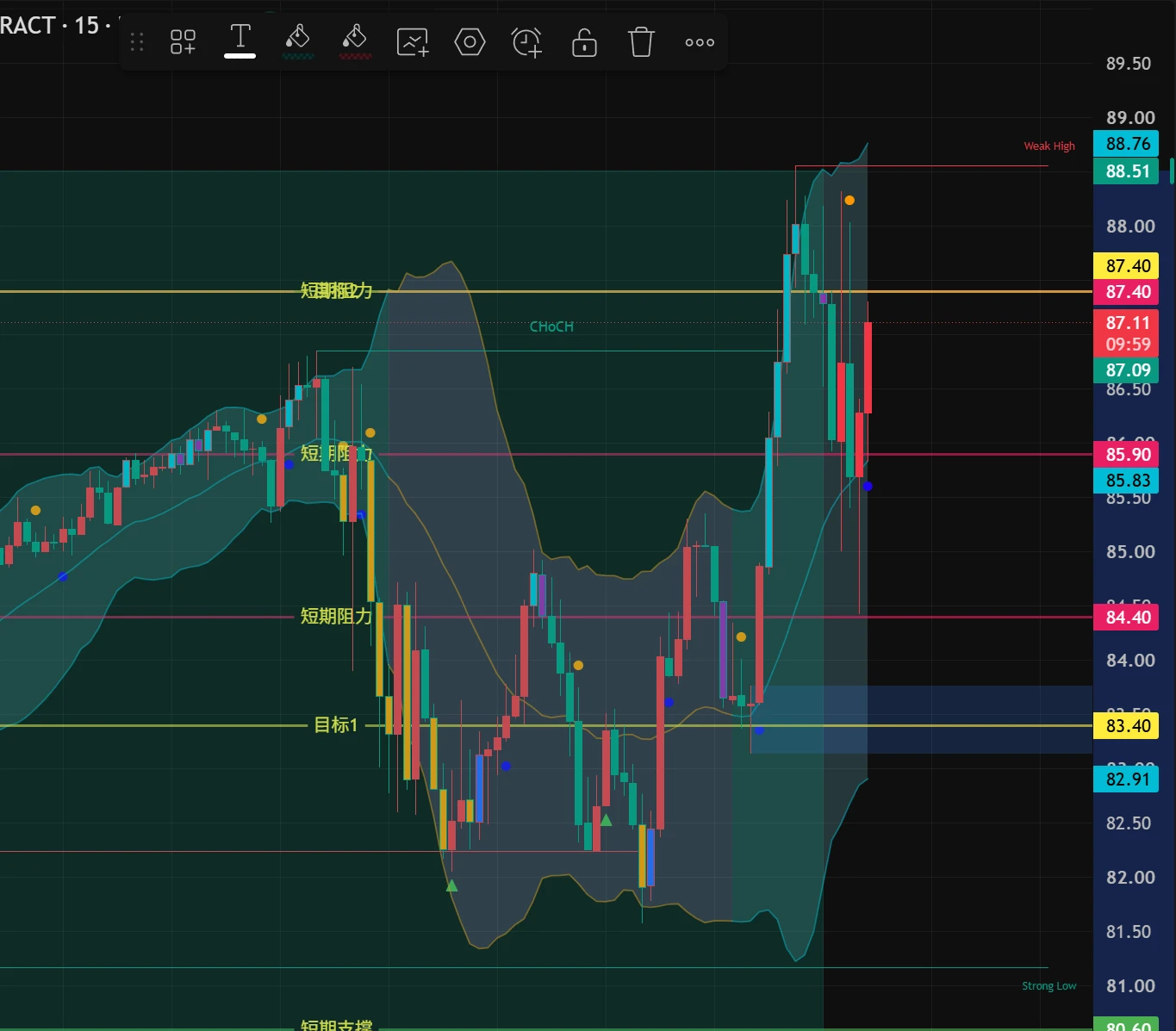
Task: Click the add-to-chart image plus icon
Action: click(x=412, y=41)
